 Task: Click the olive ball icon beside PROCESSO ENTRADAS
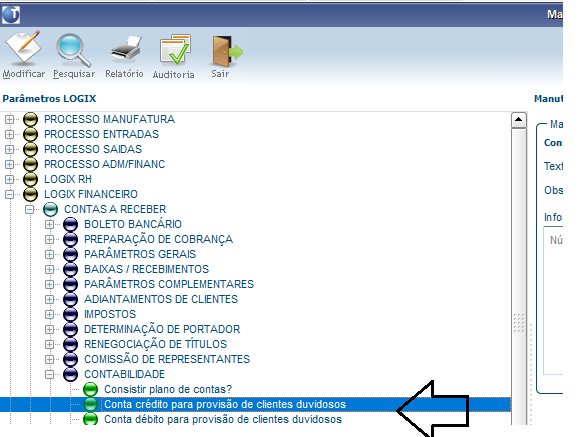pos(31,134)
